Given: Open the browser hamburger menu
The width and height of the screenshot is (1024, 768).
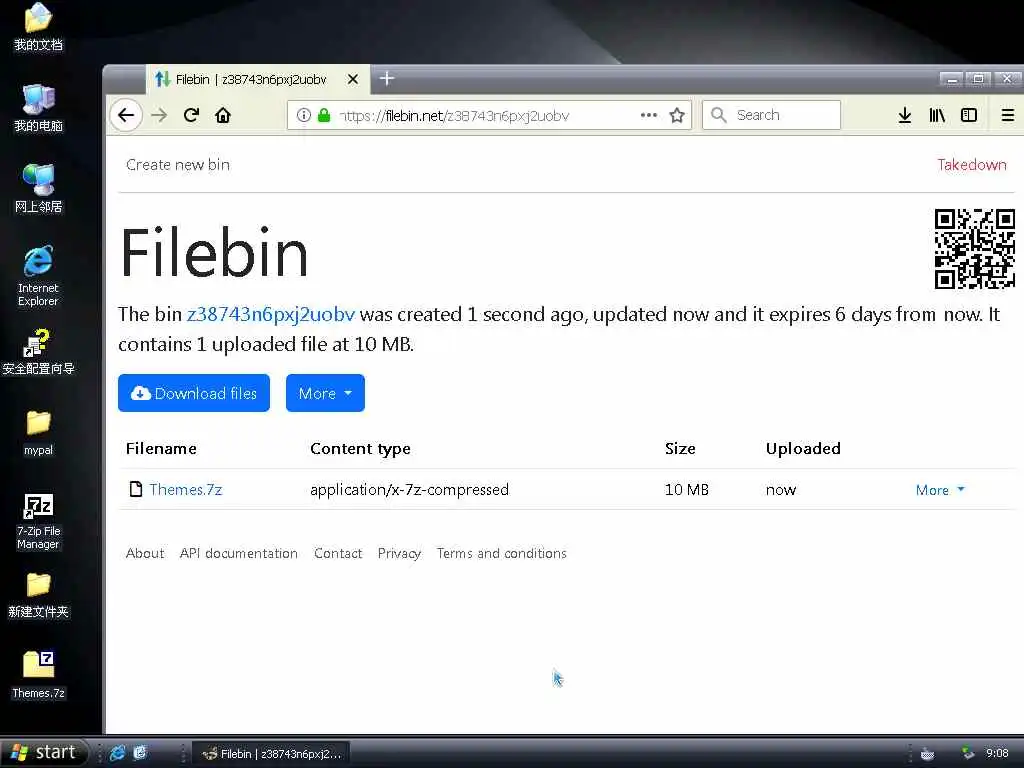Looking at the screenshot, I should click(x=1008, y=116).
